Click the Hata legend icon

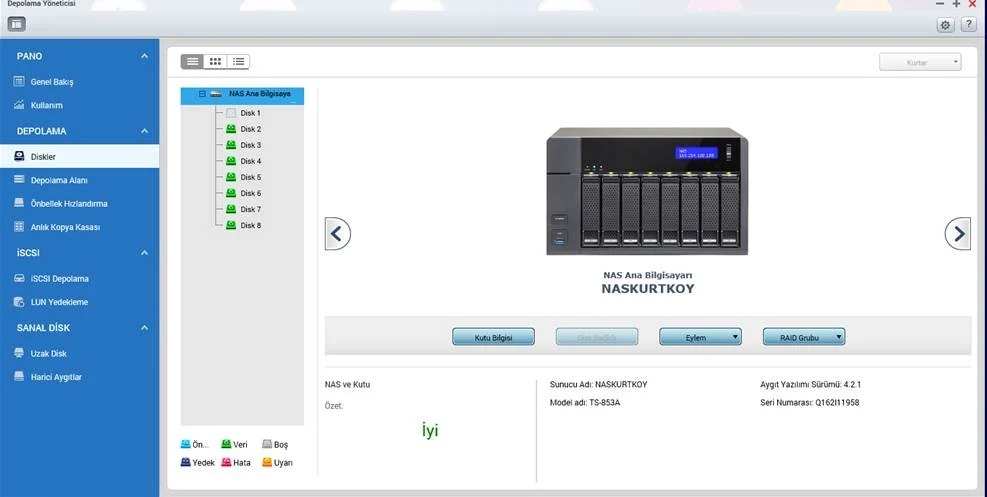(226, 462)
